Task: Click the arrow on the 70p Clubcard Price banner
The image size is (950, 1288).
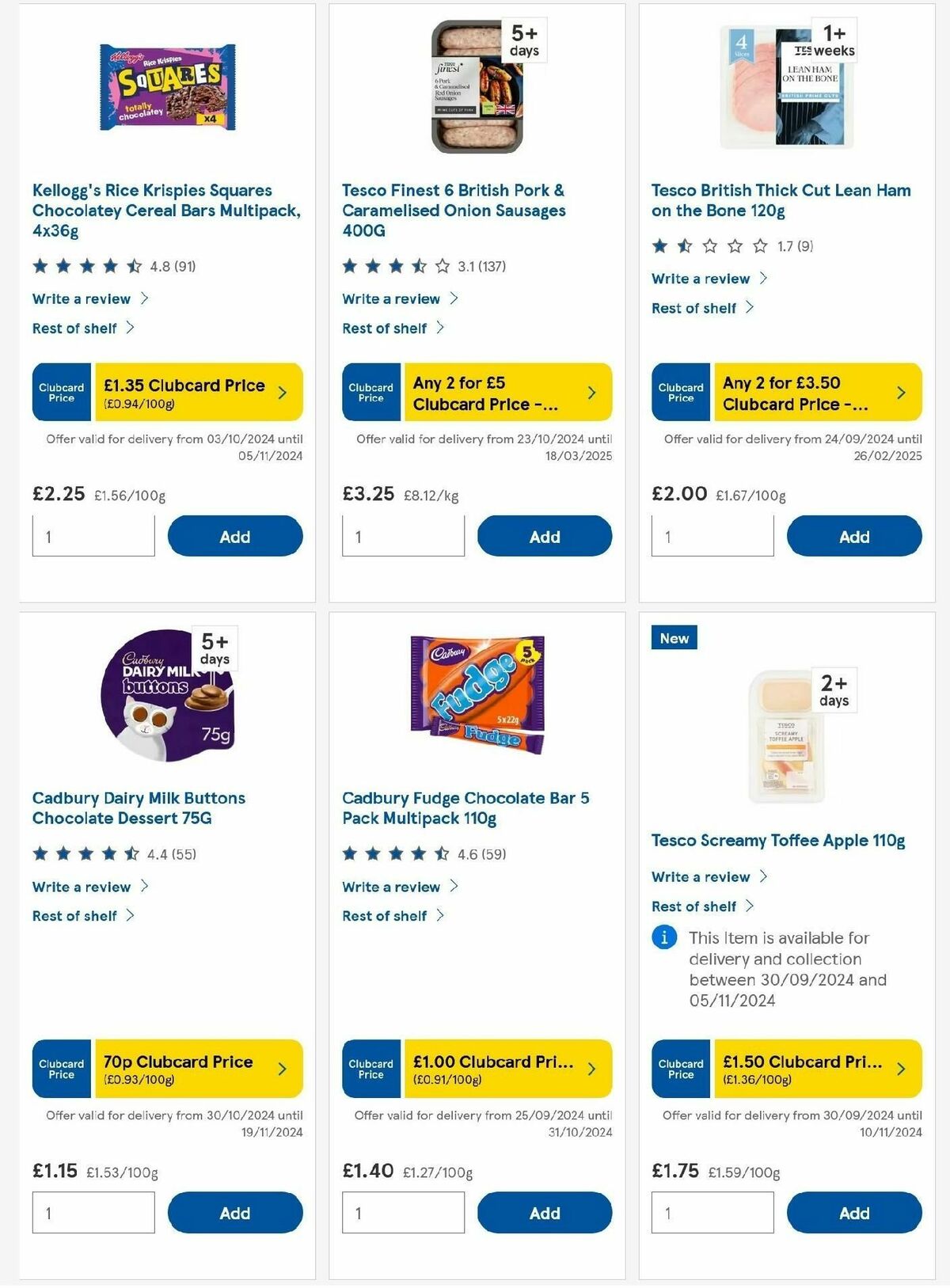Action: pyautogui.click(x=283, y=1069)
